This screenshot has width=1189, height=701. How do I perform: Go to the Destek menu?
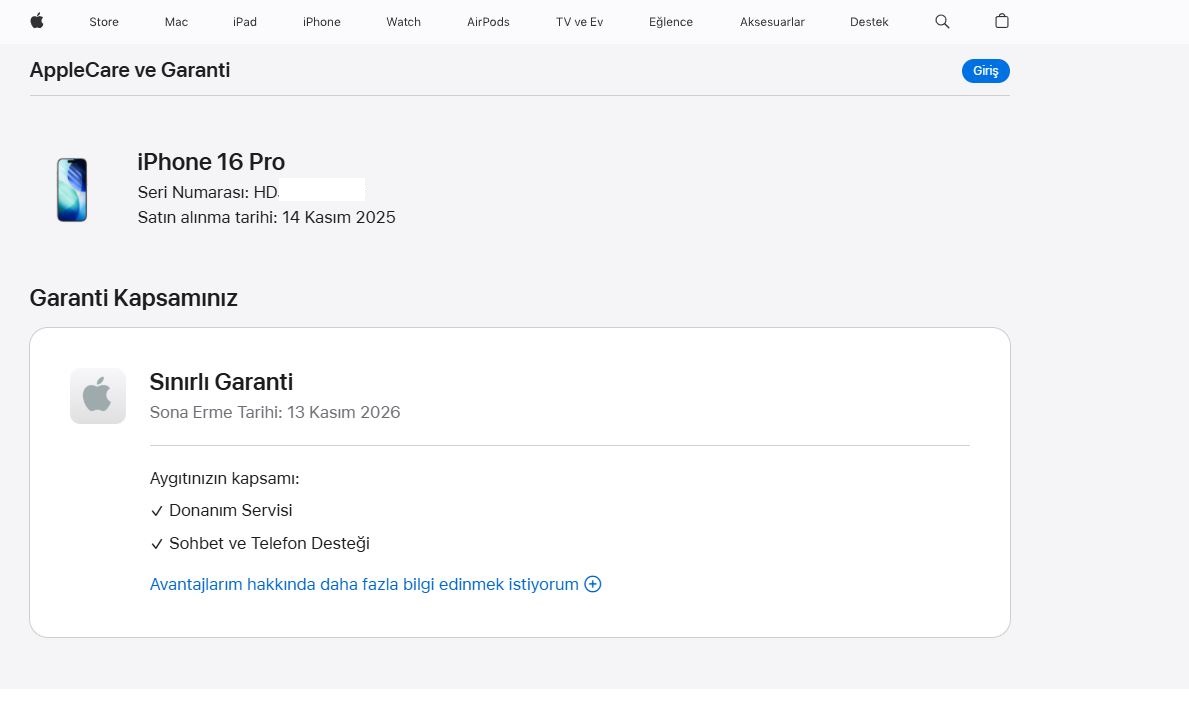pos(869,22)
